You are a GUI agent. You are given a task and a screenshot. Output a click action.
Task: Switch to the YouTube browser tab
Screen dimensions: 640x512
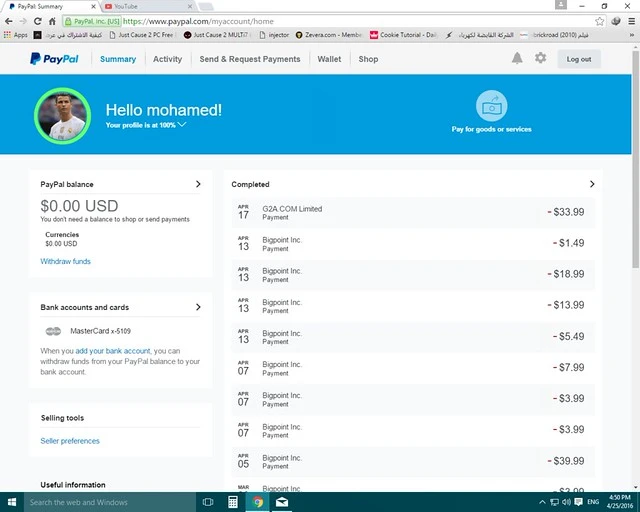149,6
